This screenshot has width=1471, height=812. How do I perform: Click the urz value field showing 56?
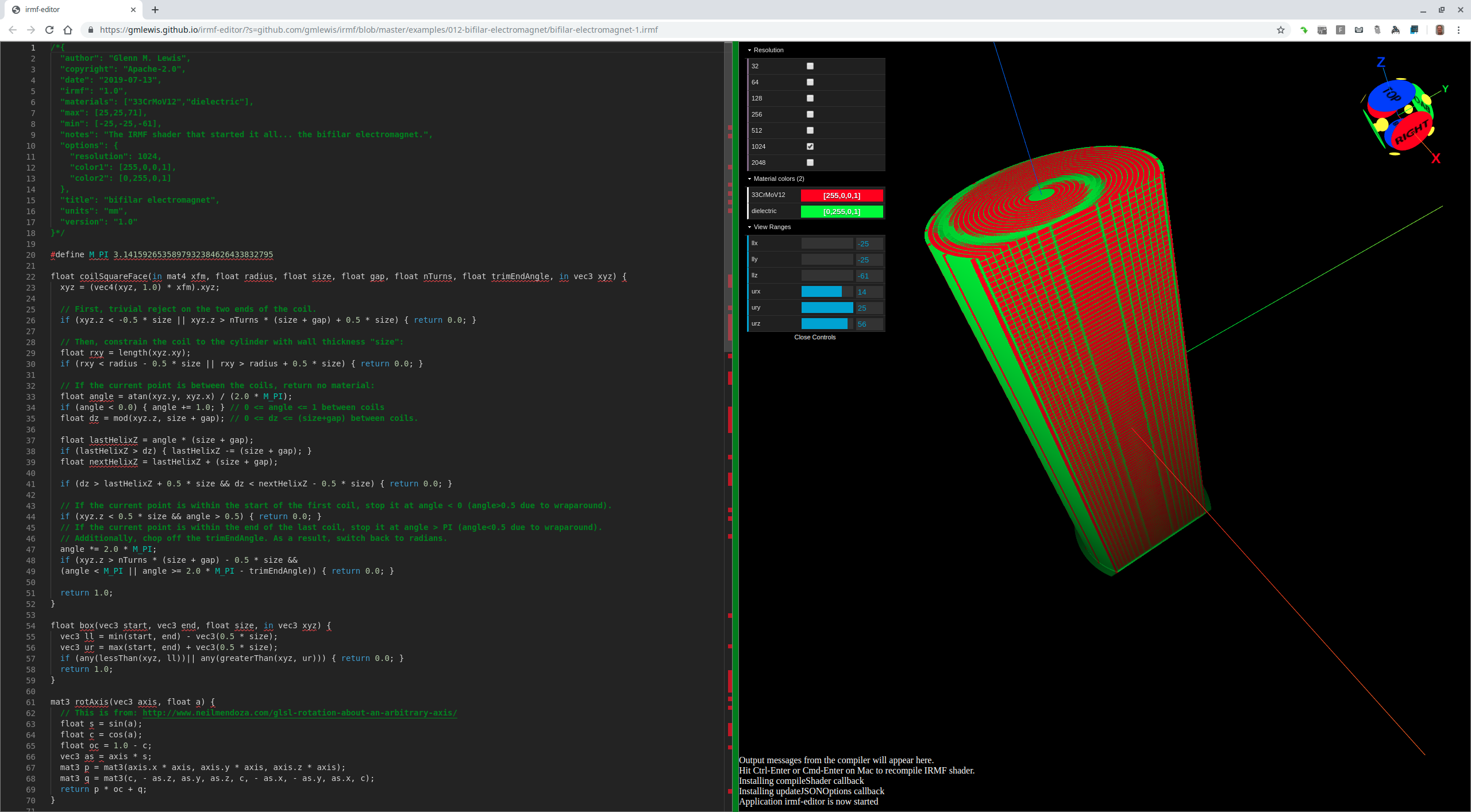(x=869, y=324)
